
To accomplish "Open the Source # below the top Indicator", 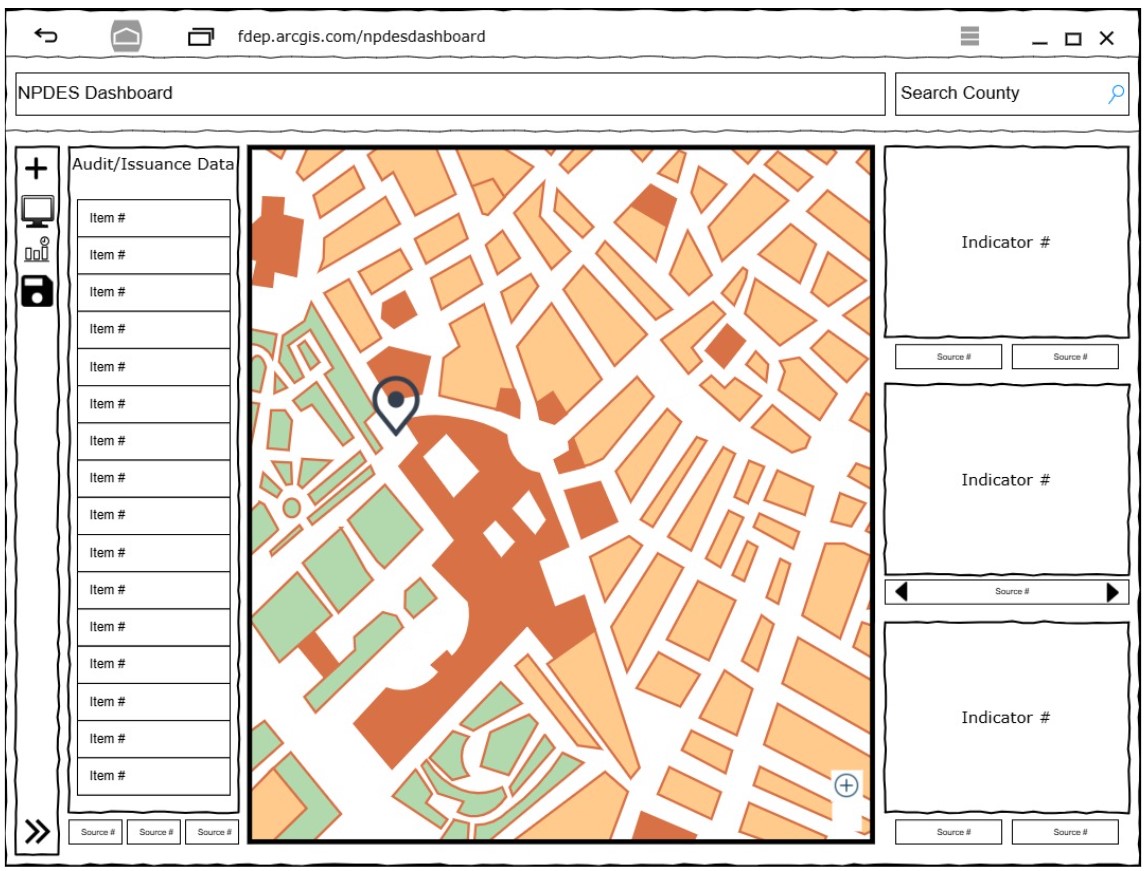I will coord(948,356).
